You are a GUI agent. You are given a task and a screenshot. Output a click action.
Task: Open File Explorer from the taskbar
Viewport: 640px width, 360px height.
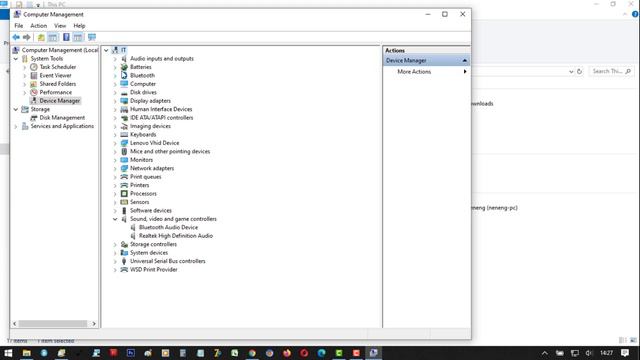[x=27, y=353]
